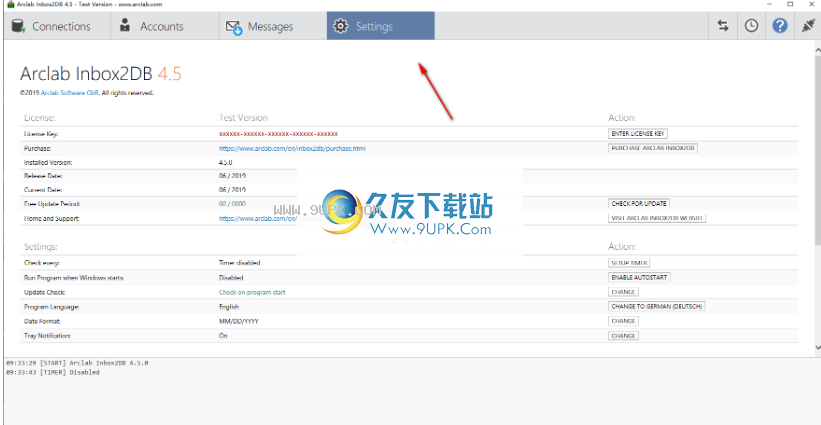This screenshot has width=821, height=425.
Task: Click the [START] Arclab Inbox2DB log line
Action: (x=77, y=363)
